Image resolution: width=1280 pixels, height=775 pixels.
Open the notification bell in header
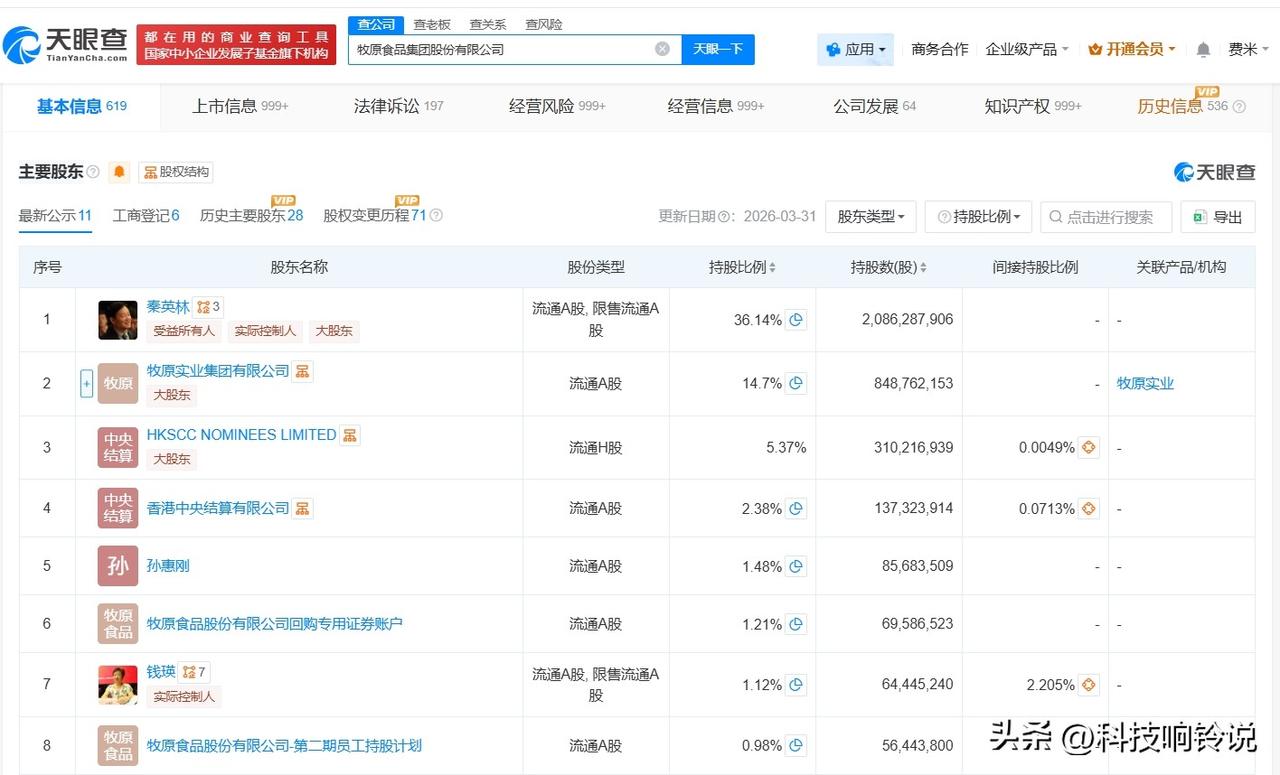[1203, 49]
